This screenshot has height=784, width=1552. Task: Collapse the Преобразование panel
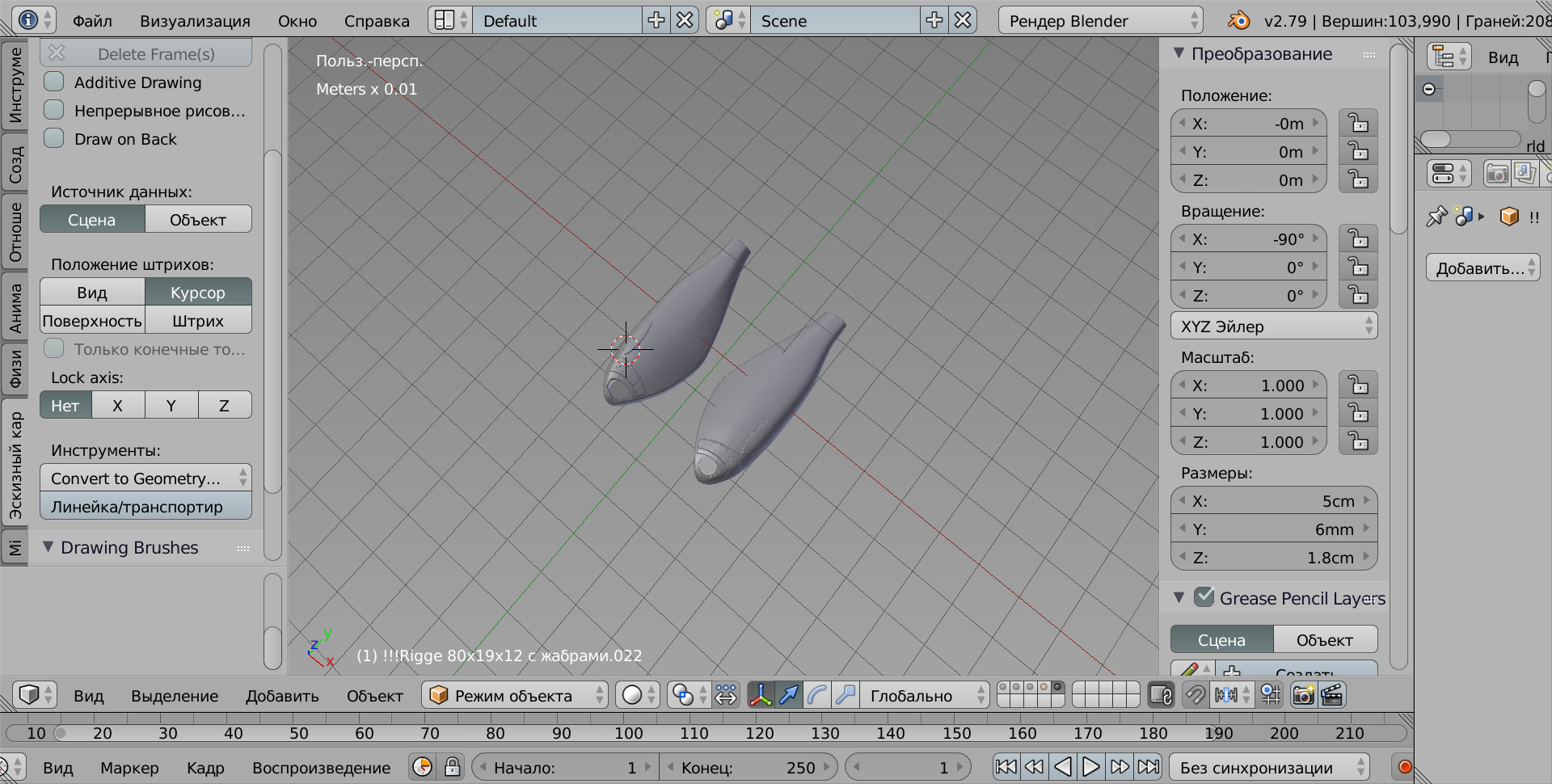coord(1179,53)
